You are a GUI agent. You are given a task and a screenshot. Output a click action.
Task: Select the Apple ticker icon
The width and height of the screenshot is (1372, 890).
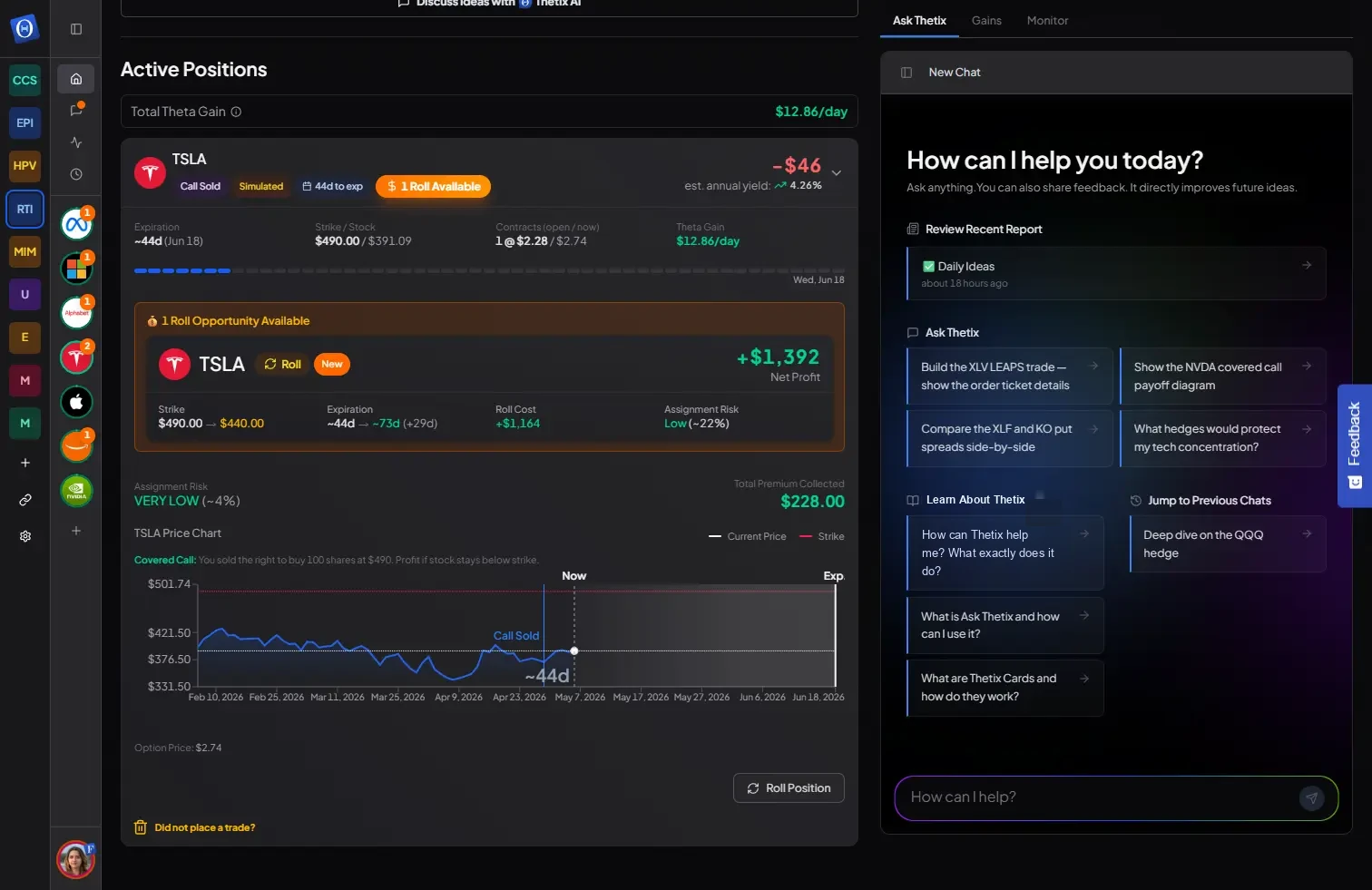pyautogui.click(x=77, y=402)
